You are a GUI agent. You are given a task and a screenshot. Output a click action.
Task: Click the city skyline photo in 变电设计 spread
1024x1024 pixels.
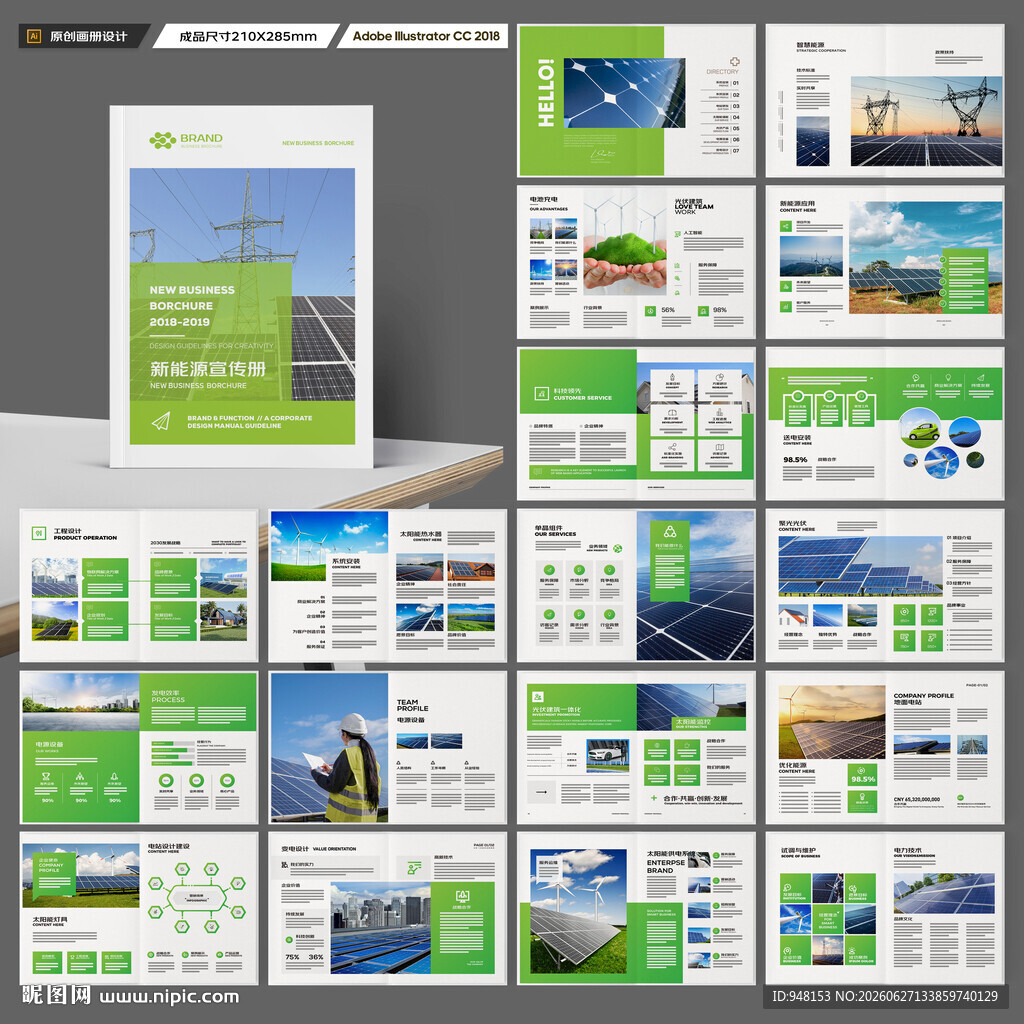[381, 927]
